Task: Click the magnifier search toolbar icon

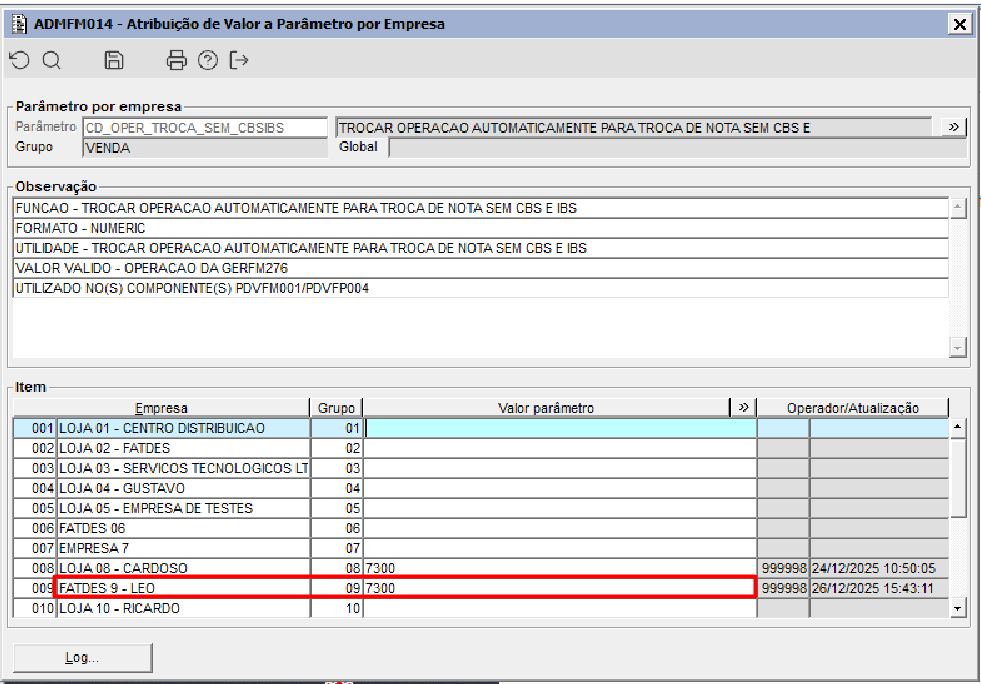Action: [x=51, y=60]
